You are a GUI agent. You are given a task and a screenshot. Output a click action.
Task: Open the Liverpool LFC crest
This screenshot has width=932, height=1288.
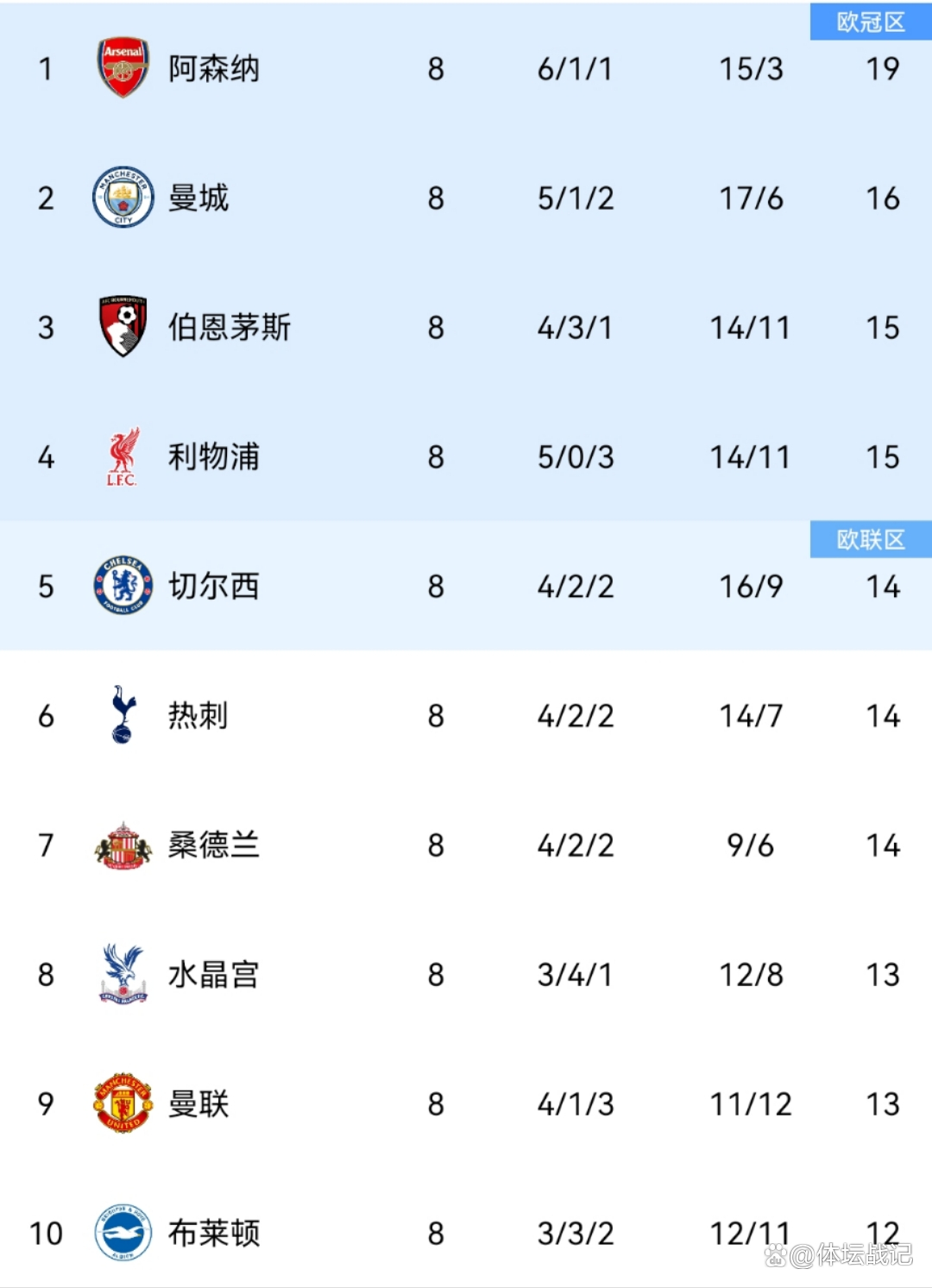(123, 456)
